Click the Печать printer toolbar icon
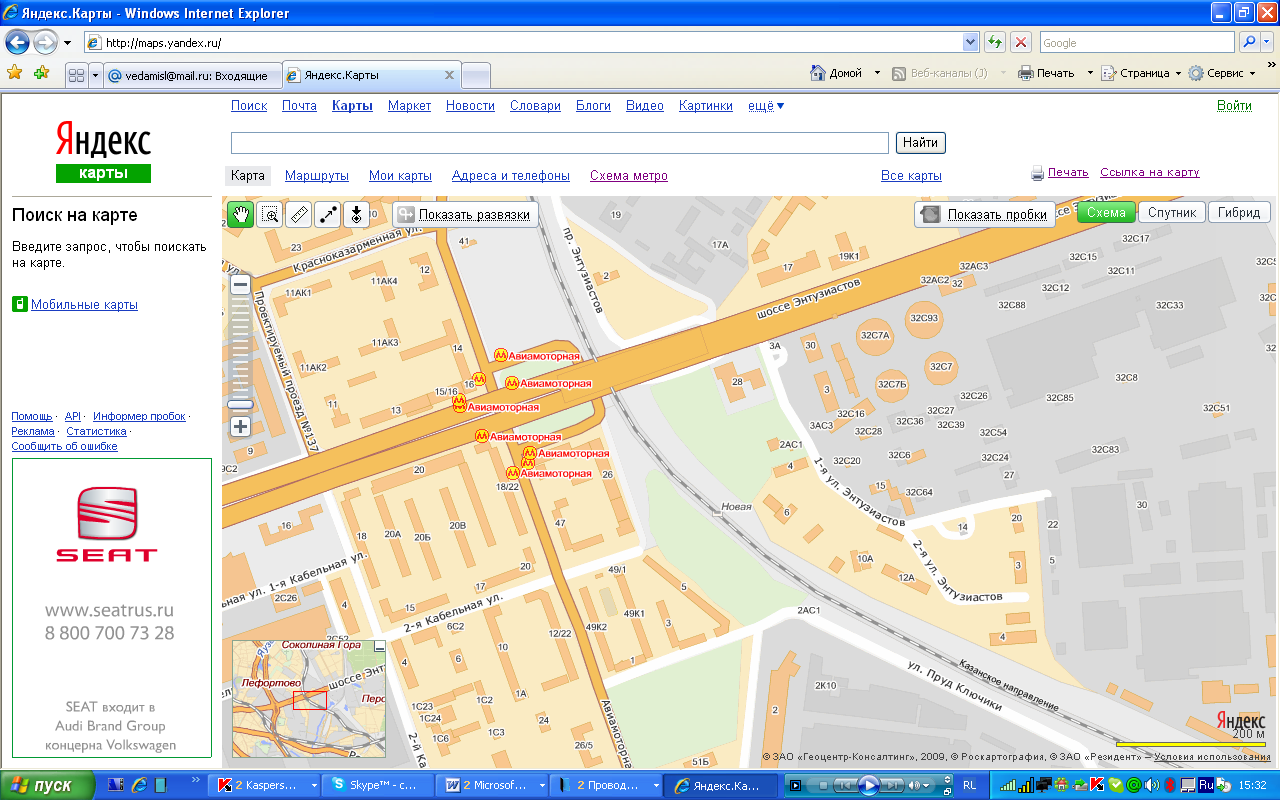Image resolution: width=1280 pixels, height=800 pixels. (1026, 73)
